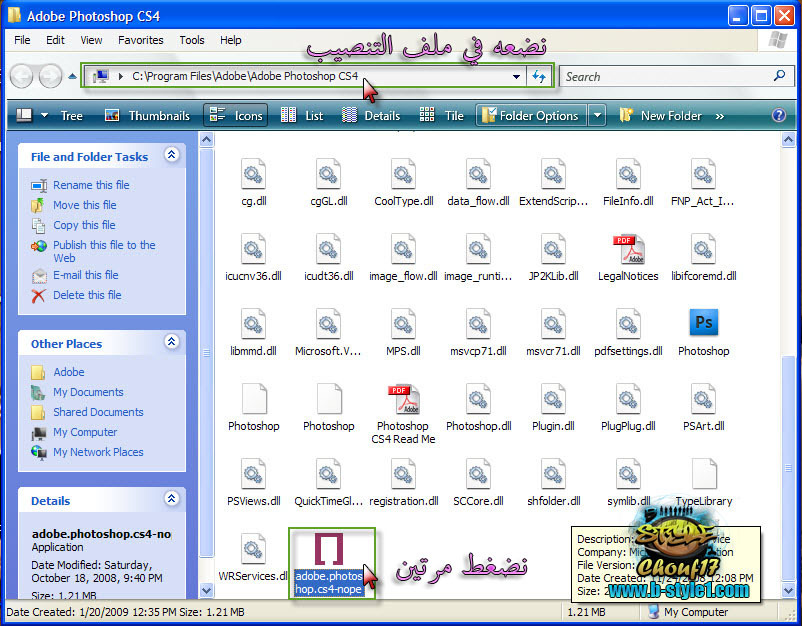The image size is (802, 626).
Task: Click the search magnifier icon
Action: tap(779, 76)
